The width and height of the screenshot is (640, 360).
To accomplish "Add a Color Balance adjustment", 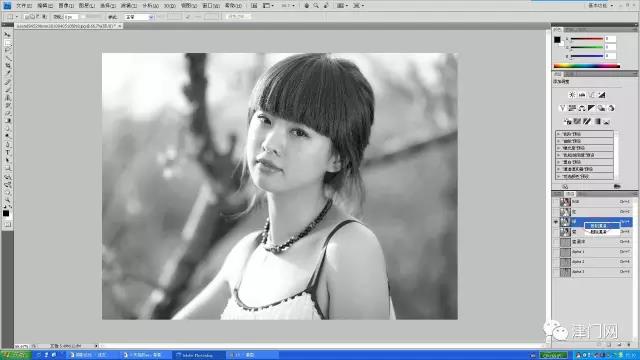I will point(582,108).
